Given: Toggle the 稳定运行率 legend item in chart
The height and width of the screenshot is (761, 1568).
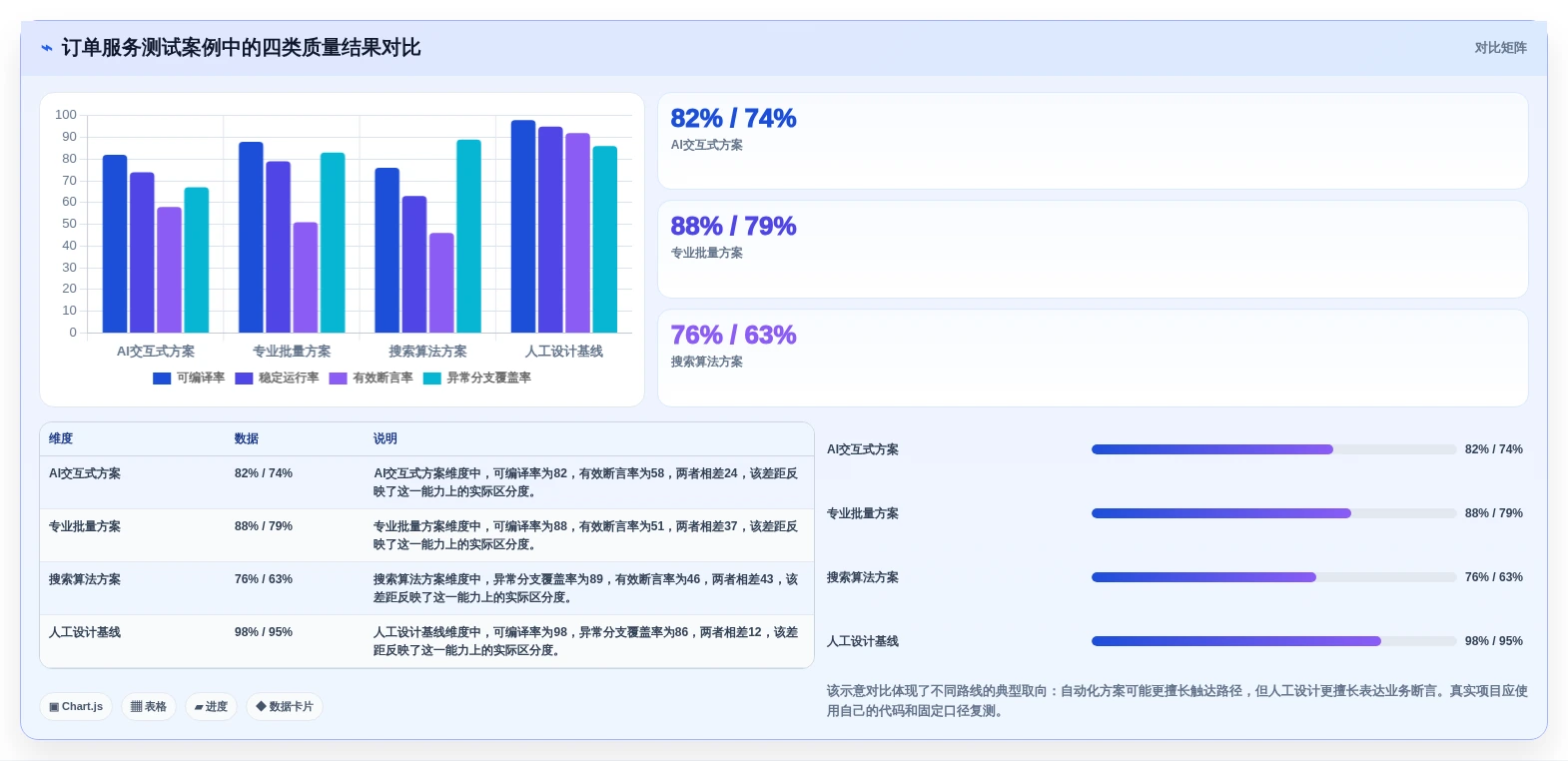Looking at the screenshot, I should click(x=278, y=379).
